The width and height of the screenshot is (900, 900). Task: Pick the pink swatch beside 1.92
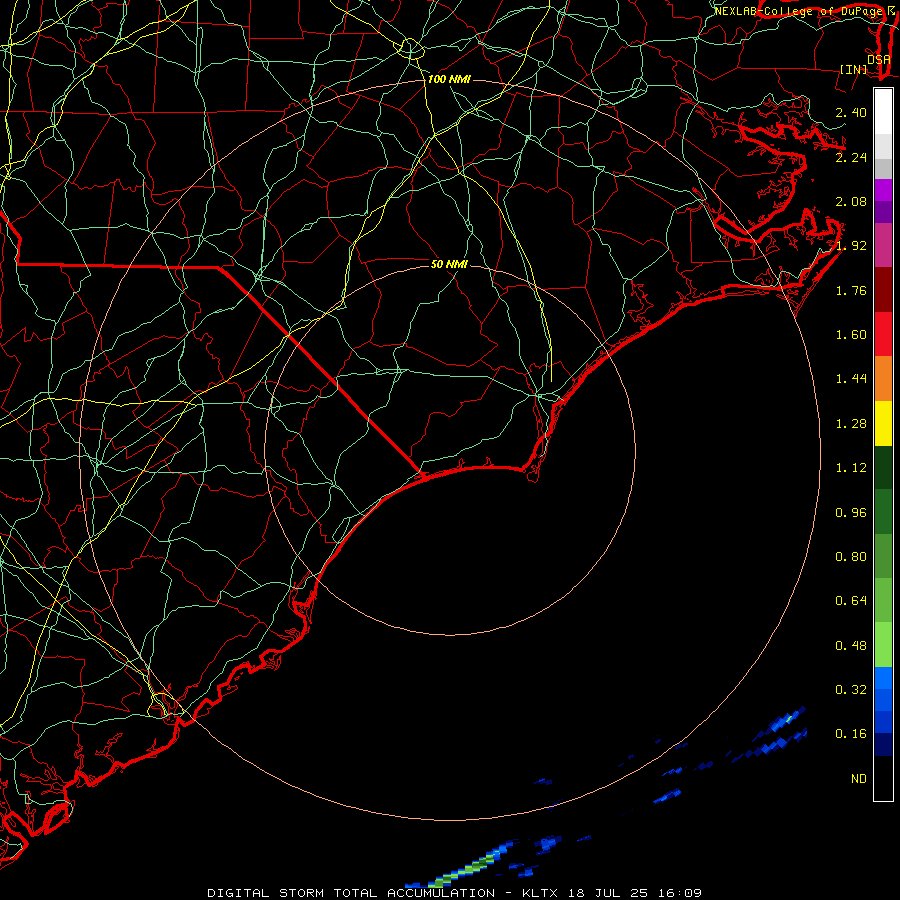point(883,245)
